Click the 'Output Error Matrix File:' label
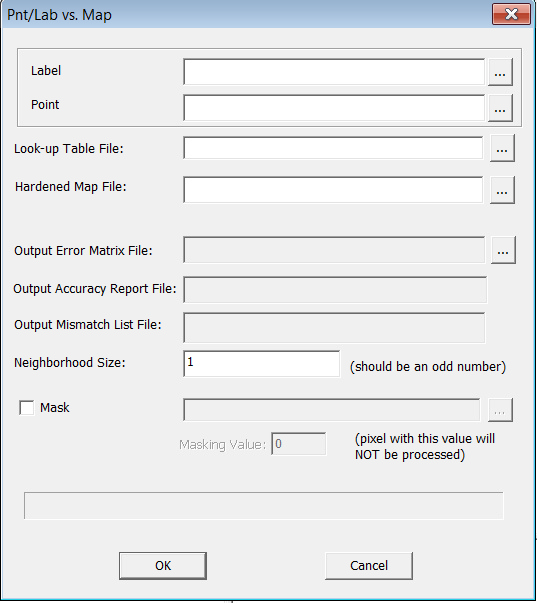Image resolution: width=537 pixels, height=603 pixels. point(83,251)
